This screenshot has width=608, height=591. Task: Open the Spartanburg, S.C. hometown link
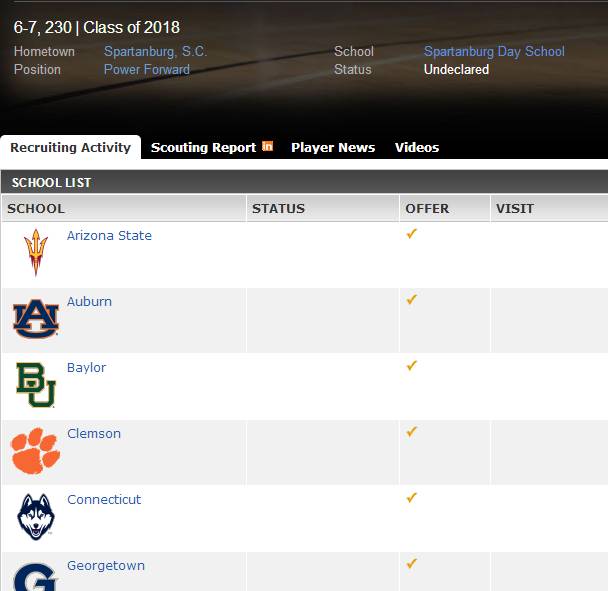click(155, 51)
